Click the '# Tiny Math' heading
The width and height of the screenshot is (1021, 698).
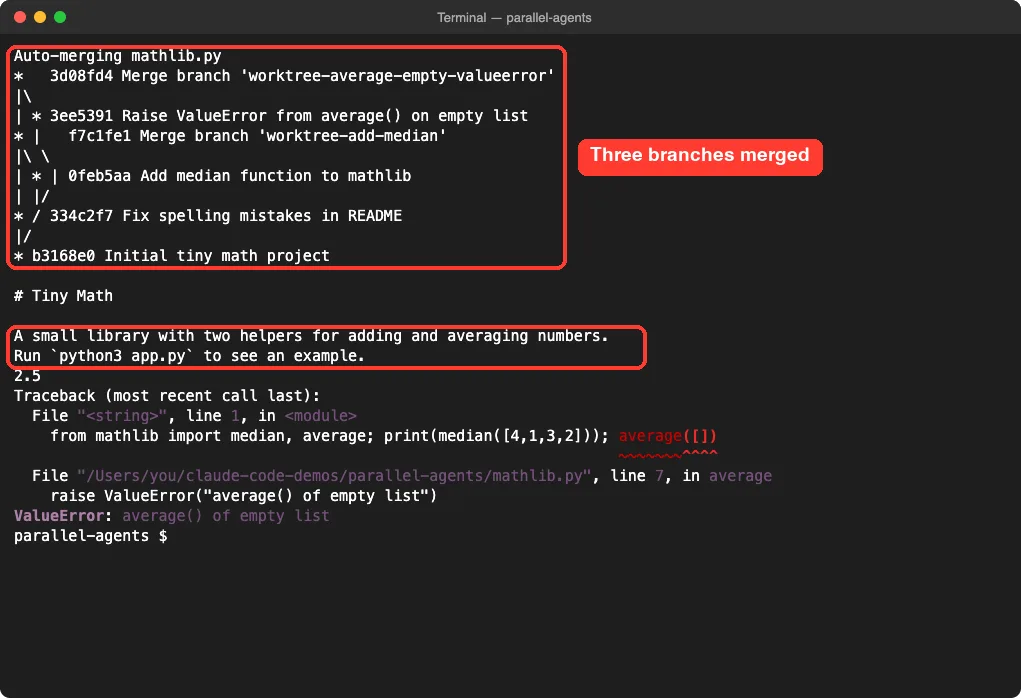pyautogui.click(x=63, y=296)
